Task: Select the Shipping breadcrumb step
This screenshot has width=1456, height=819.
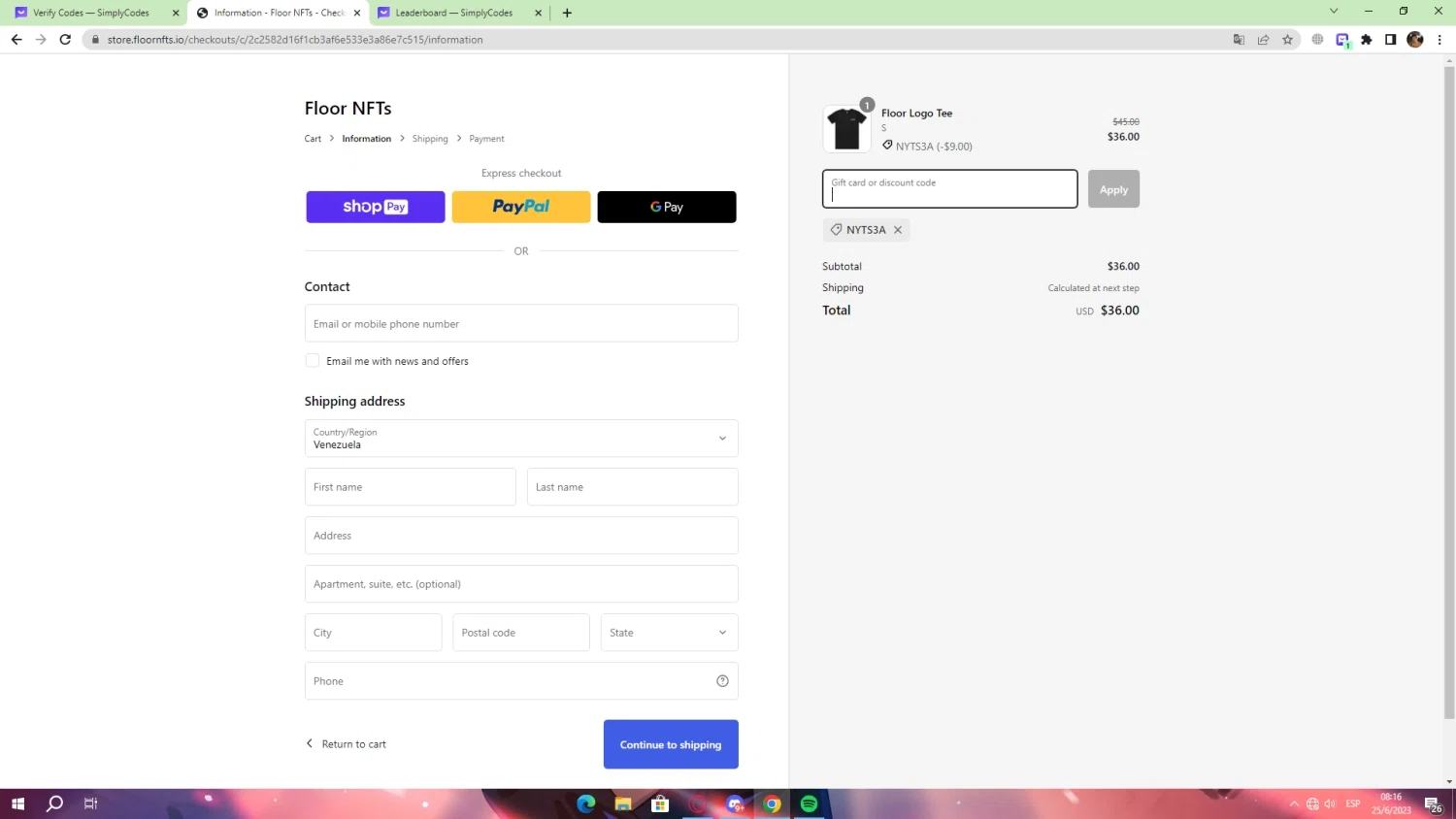Action: pos(430,139)
